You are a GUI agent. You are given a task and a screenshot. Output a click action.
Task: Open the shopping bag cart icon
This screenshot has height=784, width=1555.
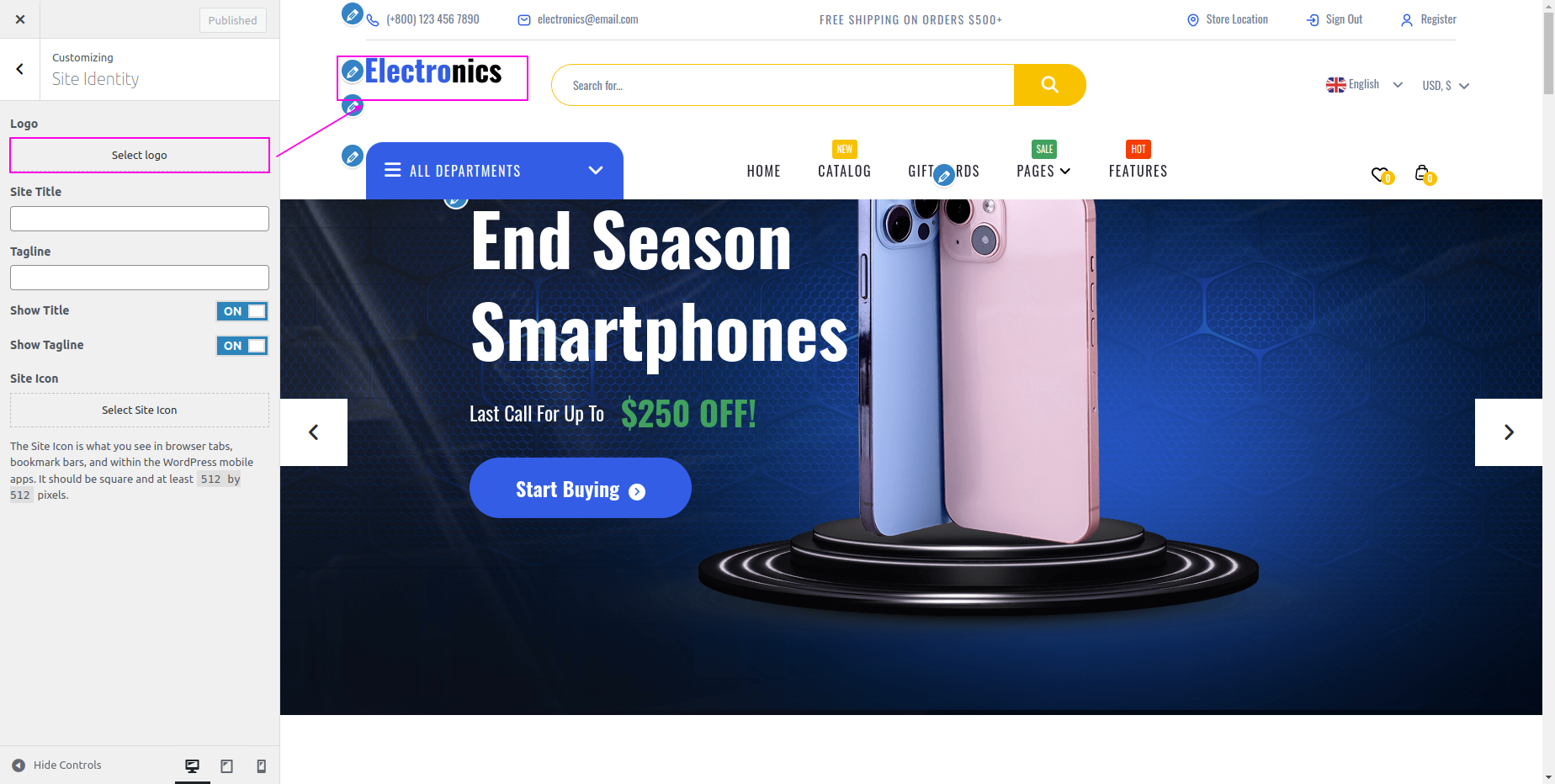[1424, 173]
